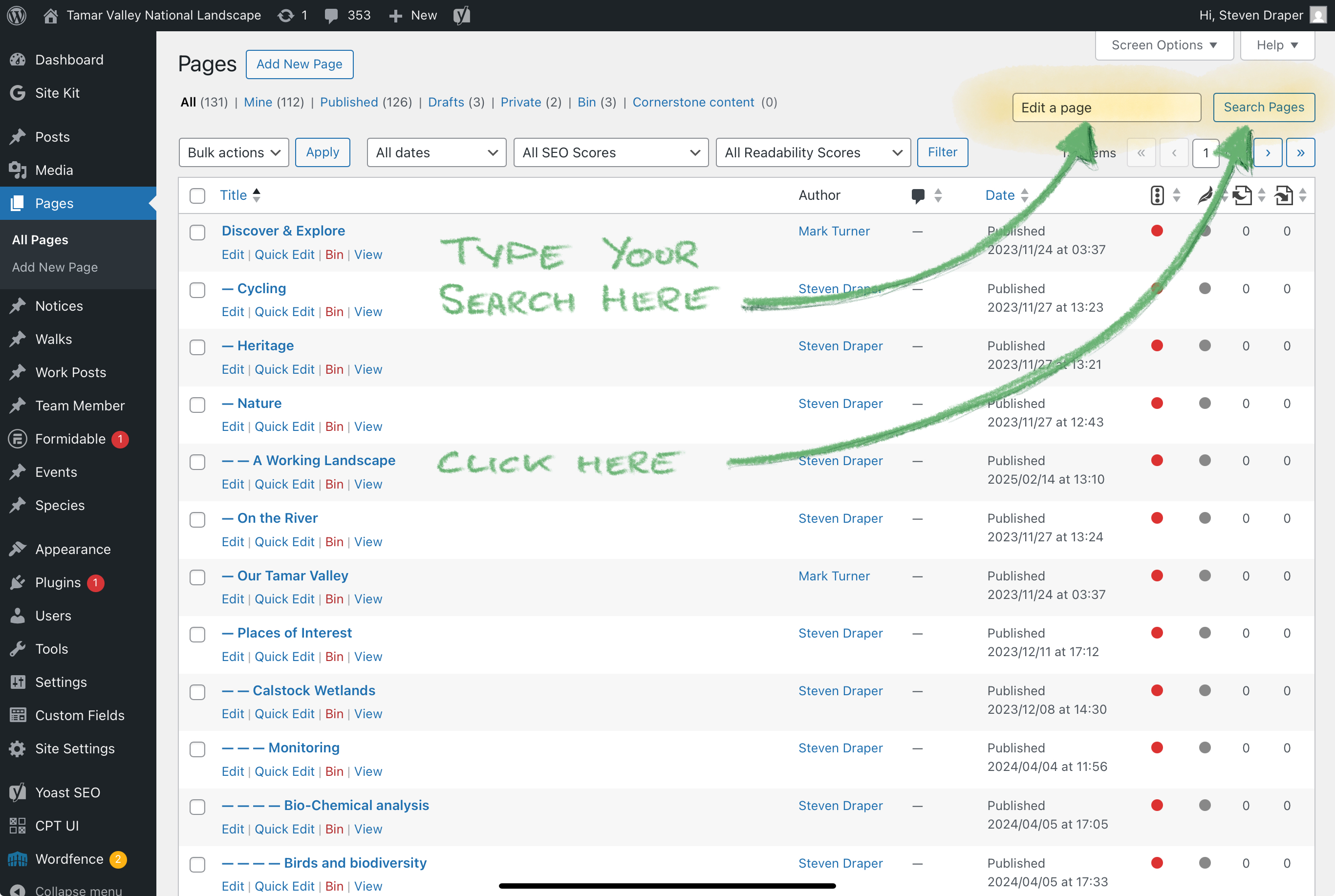This screenshot has width=1335, height=896.
Task: Jump to last page double arrow
Action: point(1300,152)
